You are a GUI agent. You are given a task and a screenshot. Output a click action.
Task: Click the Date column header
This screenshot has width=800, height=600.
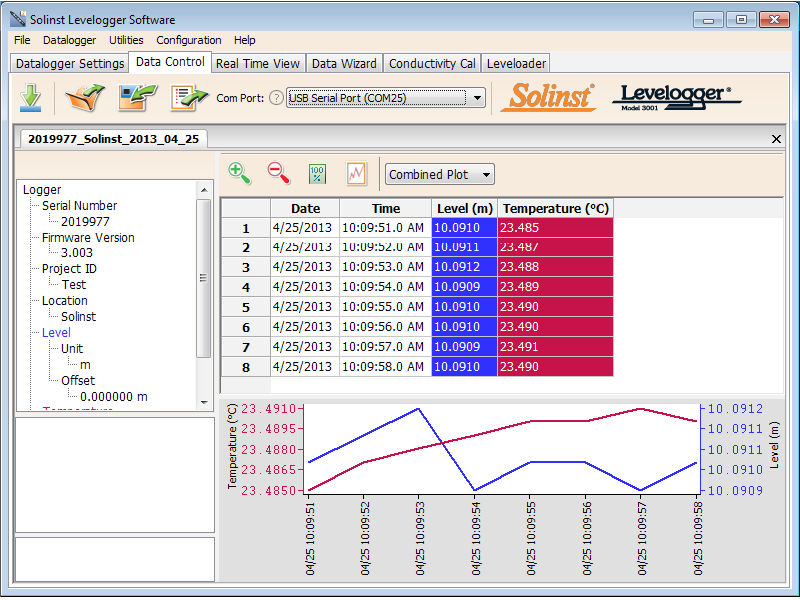point(305,208)
